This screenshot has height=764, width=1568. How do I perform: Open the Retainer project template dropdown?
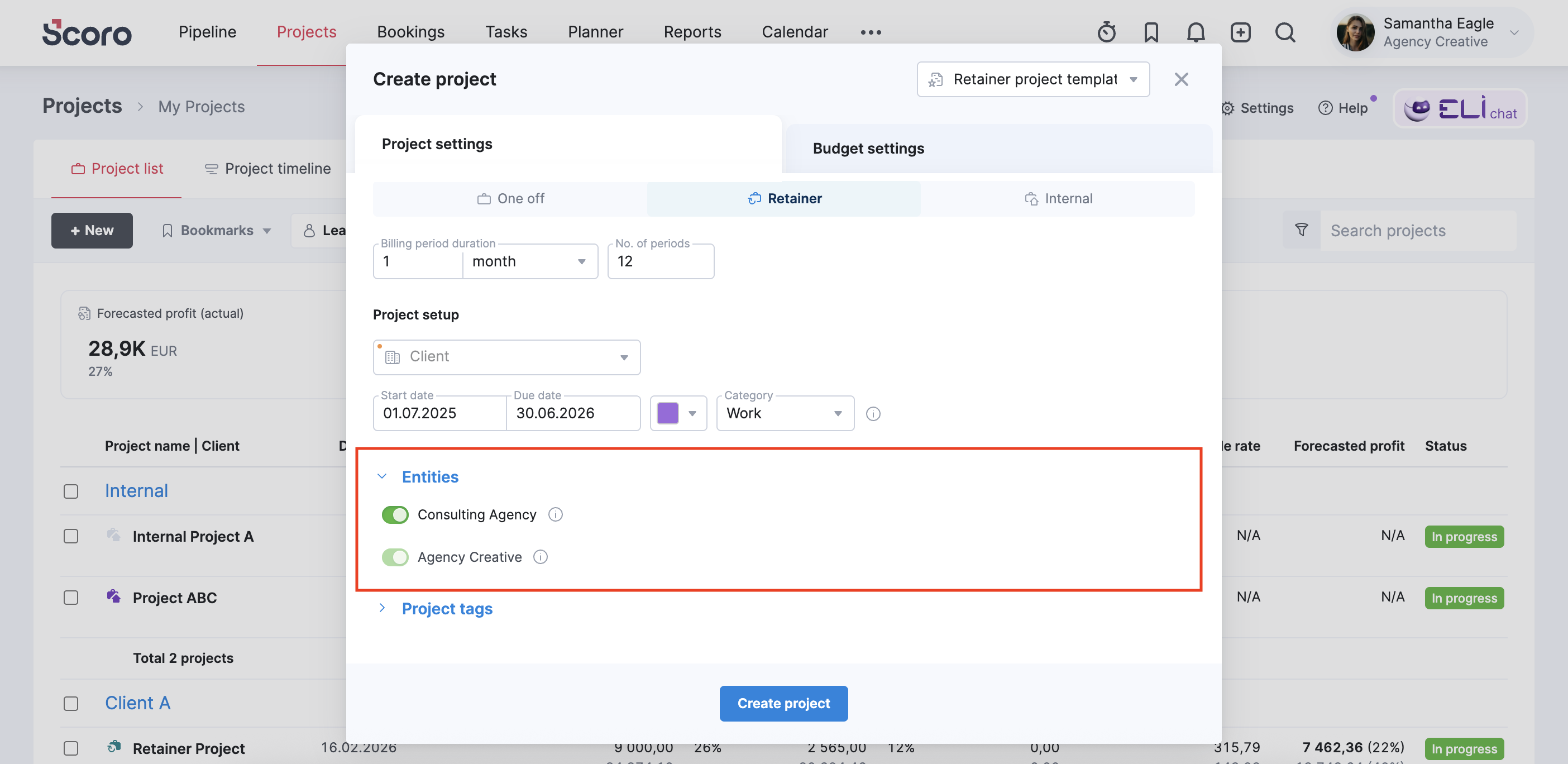[x=1033, y=79]
